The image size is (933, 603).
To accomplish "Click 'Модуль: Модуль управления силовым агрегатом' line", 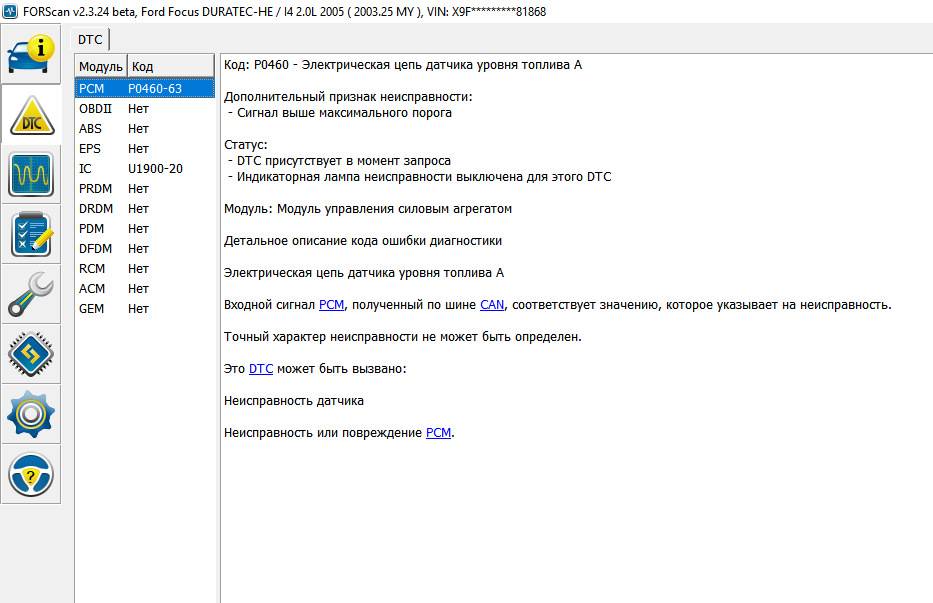I will tap(368, 209).
